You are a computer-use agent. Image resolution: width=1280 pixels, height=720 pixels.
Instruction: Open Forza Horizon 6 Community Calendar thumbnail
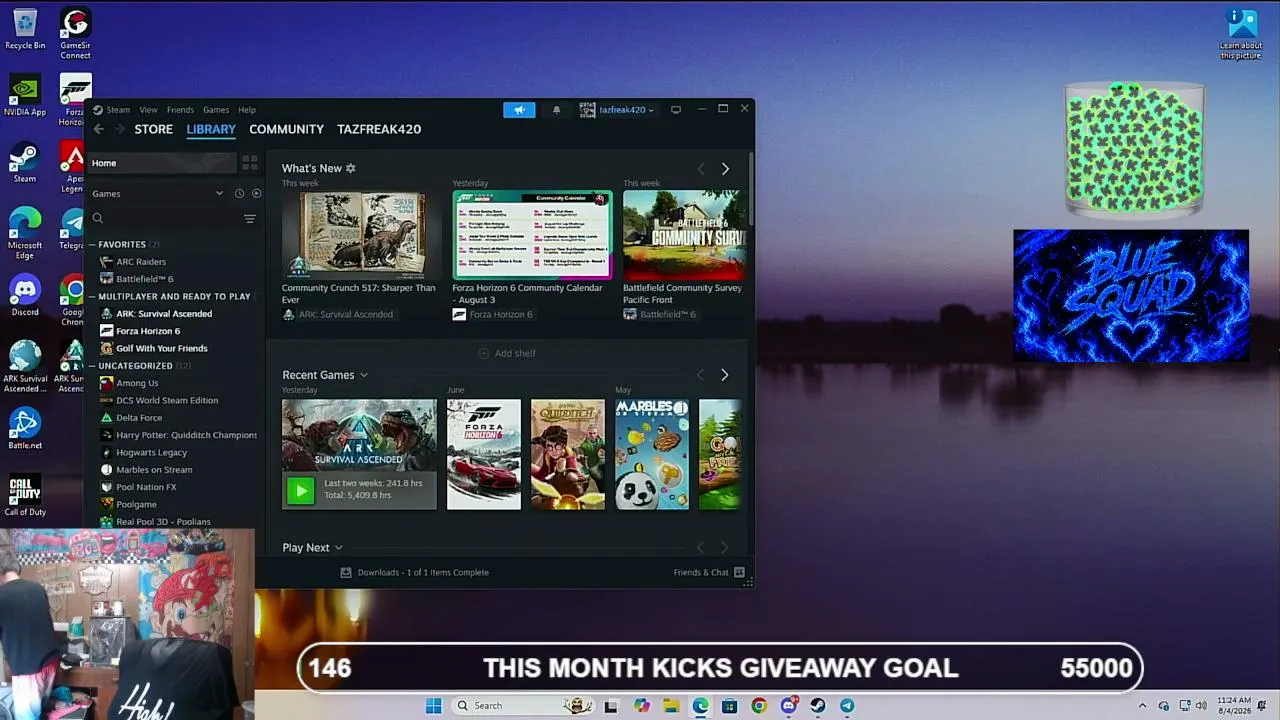(532, 235)
